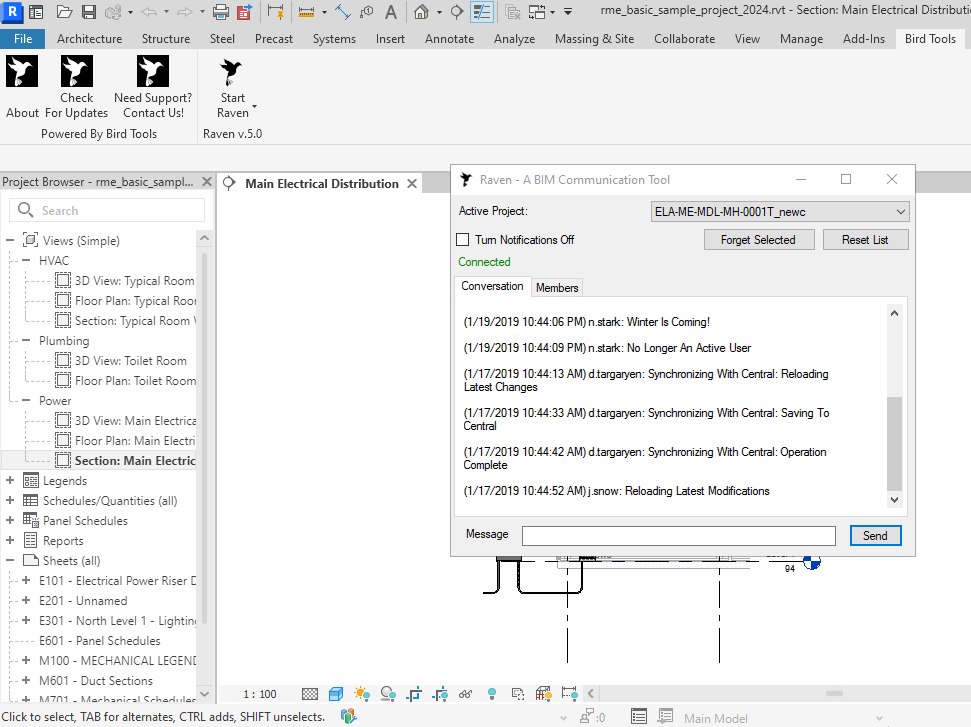971x727 pixels.
Task: Click the Visual Style cube icon
Action: [x=336, y=694]
